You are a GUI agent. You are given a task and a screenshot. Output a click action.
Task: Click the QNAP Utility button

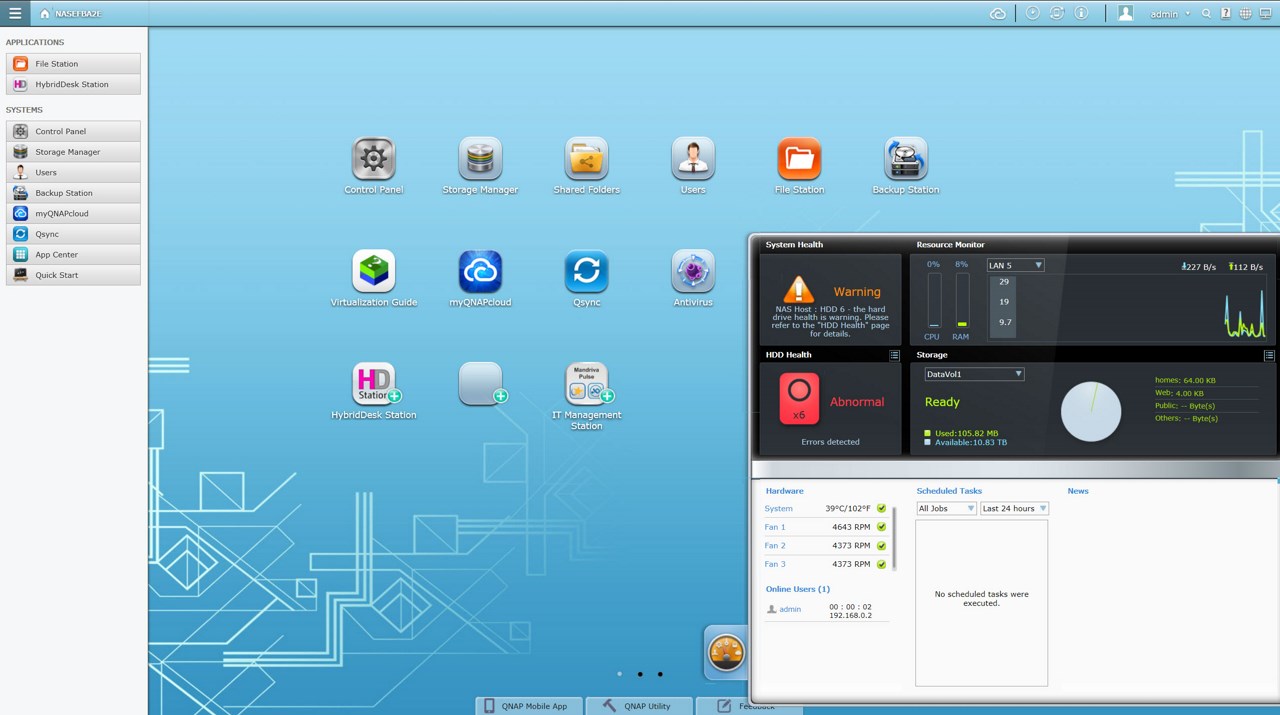tap(639, 705)
